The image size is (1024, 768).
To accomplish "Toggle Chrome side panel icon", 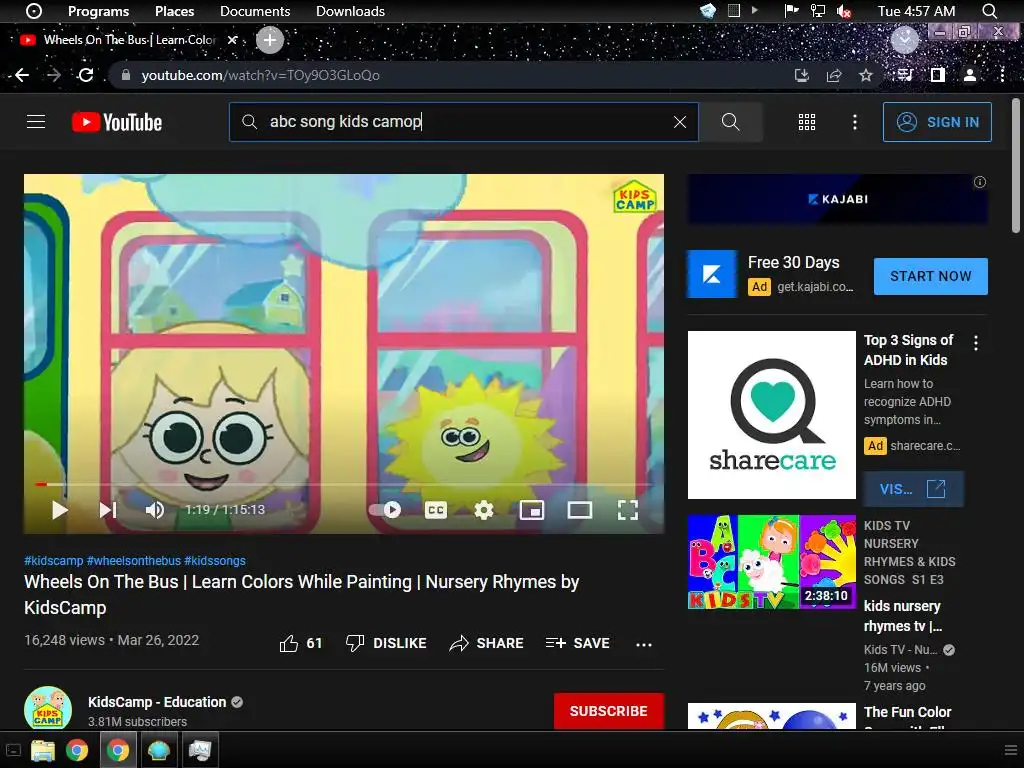I will tap(938, 75).
